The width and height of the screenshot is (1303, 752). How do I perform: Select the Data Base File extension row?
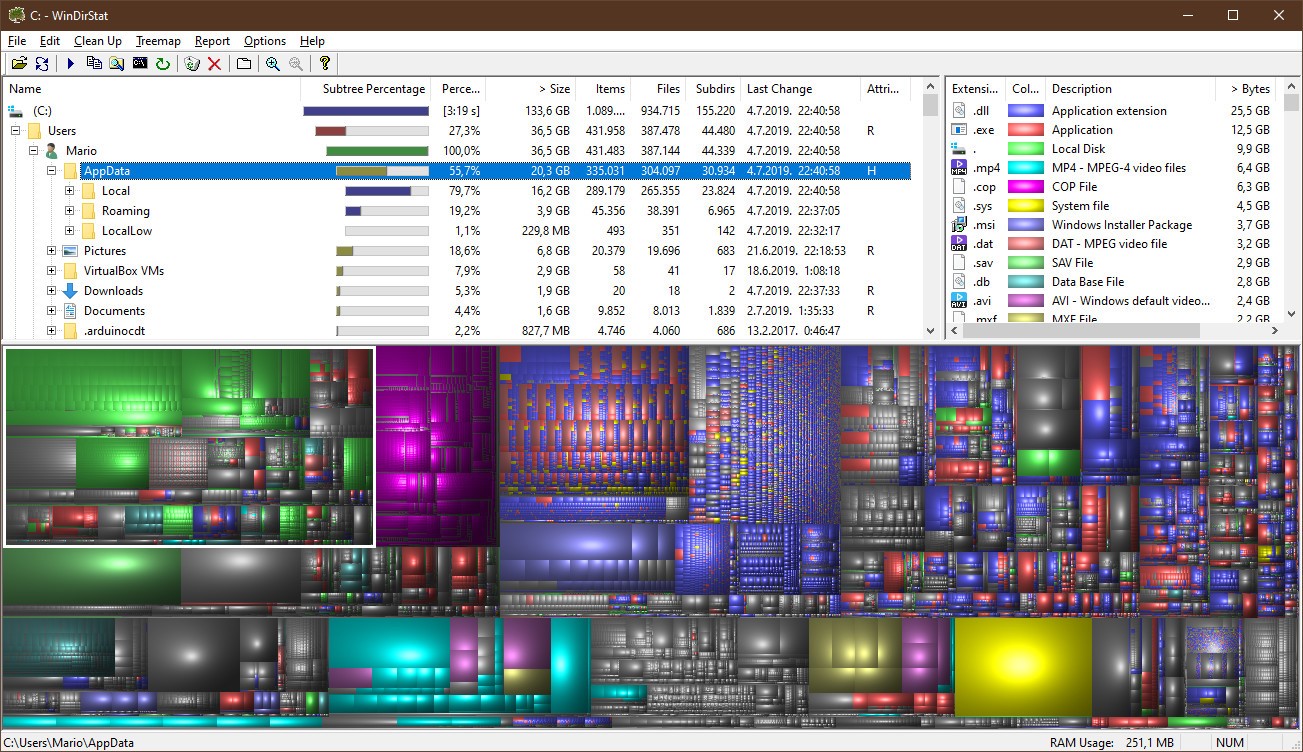click(1113, 282)
